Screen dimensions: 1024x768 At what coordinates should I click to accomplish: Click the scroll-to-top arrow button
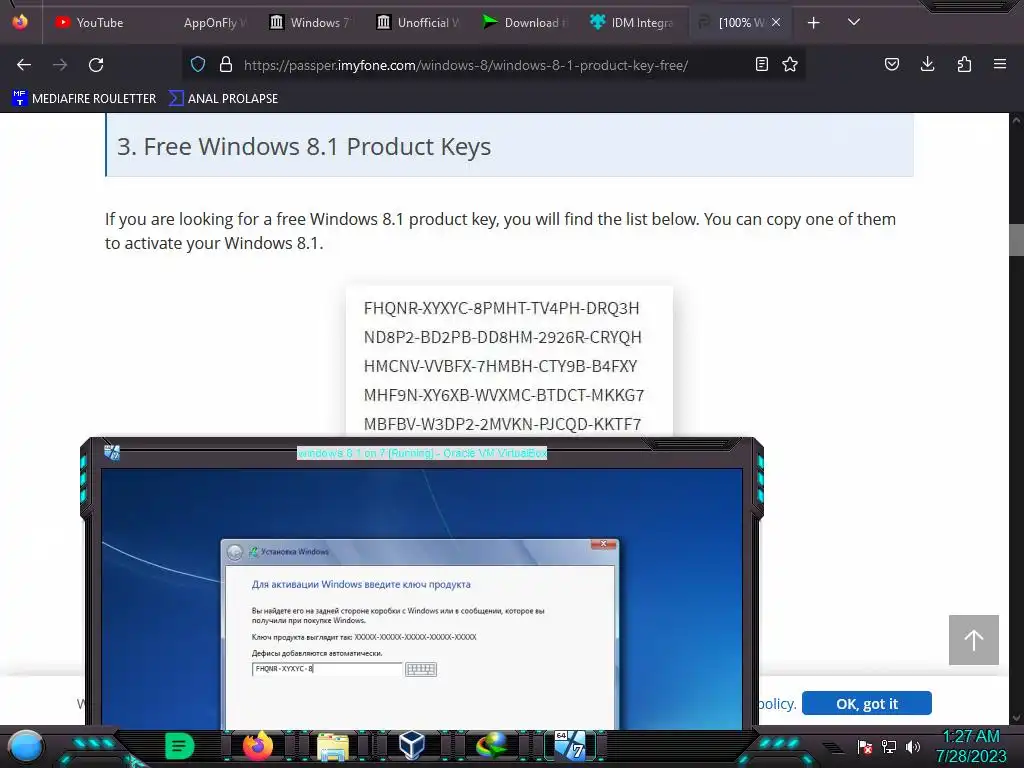[x=974, y=640]
